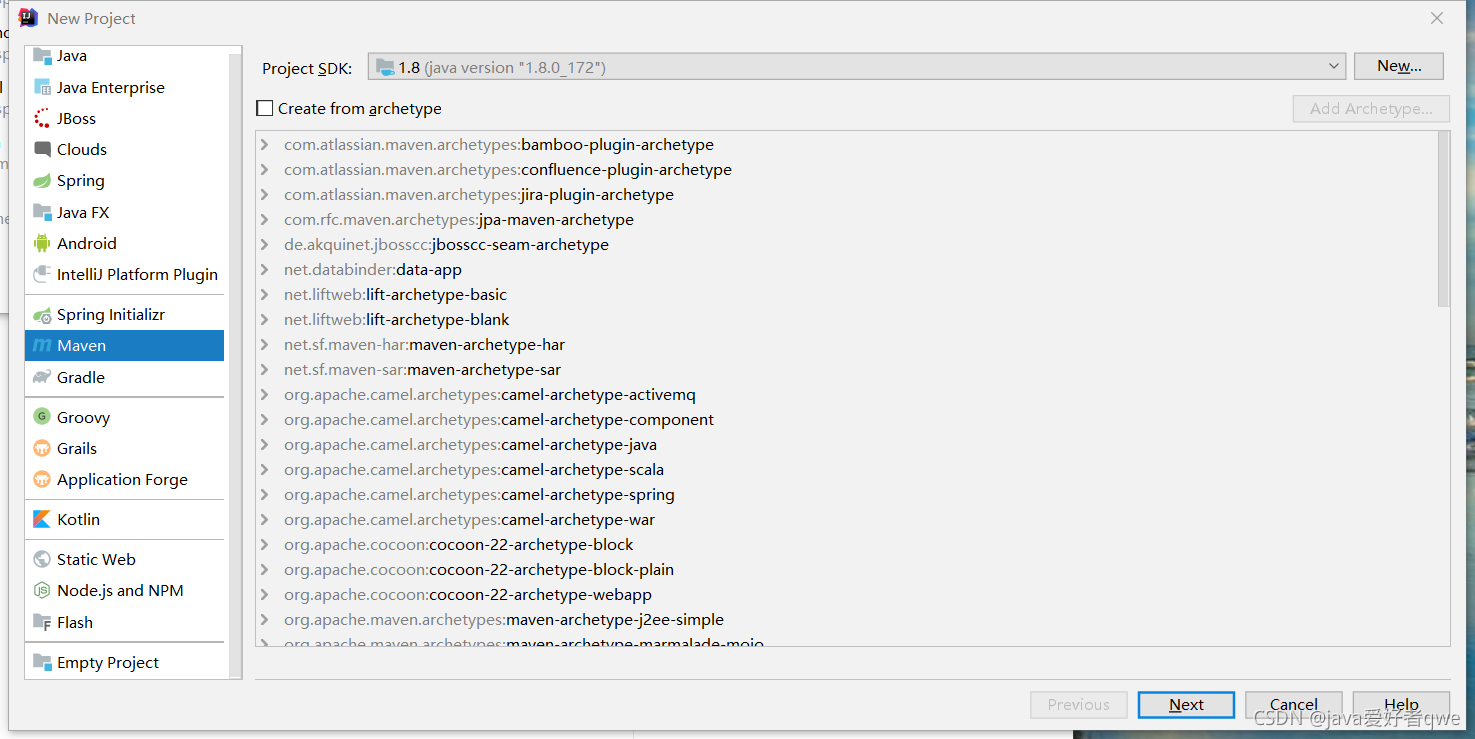1475x739 pixels.
Task: Select cocoon-22-archetype-block row
Action: 846,545
